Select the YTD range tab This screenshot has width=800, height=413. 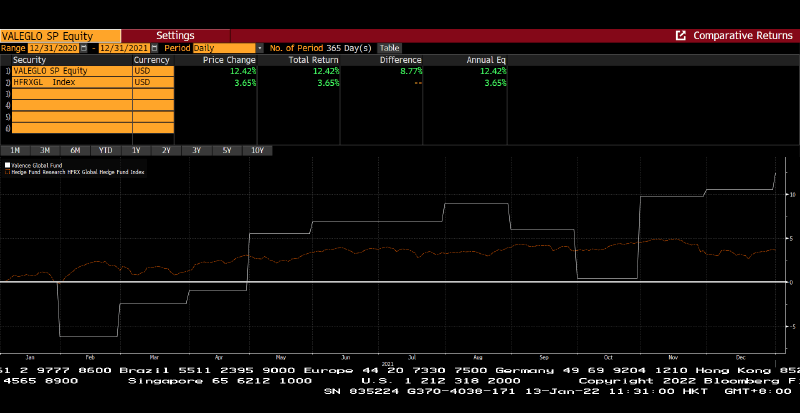106,151
